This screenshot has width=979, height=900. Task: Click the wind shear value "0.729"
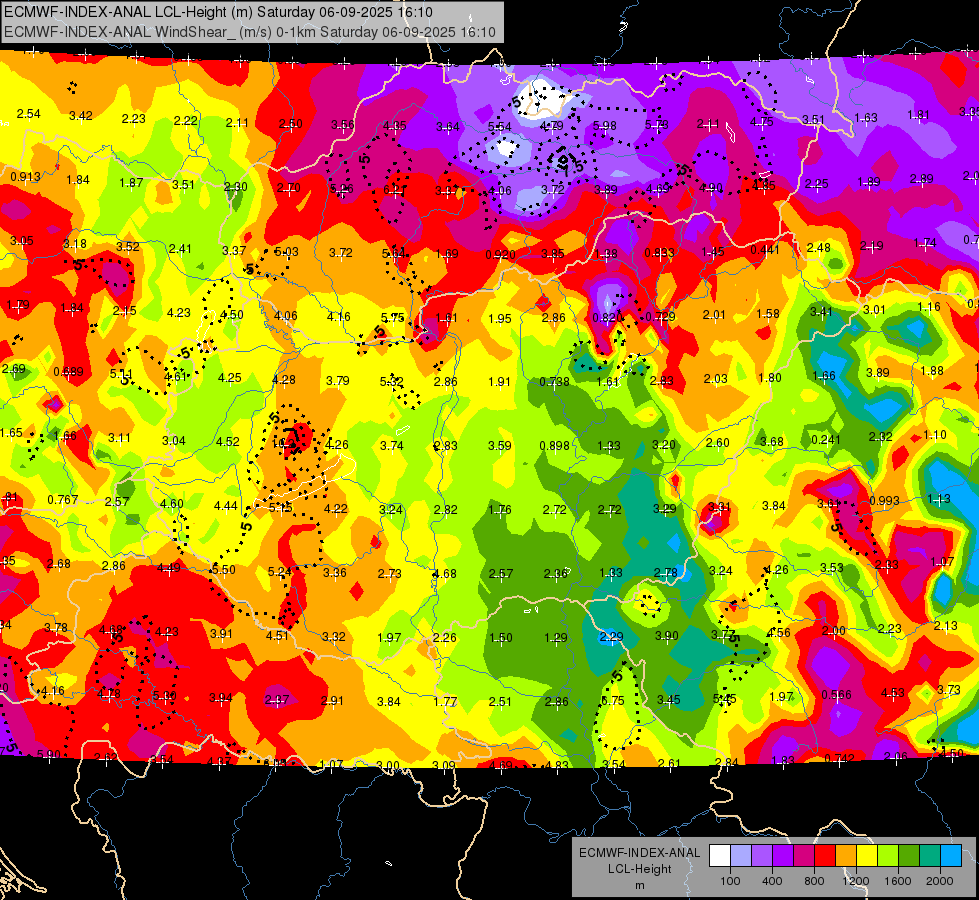point(661,317)
